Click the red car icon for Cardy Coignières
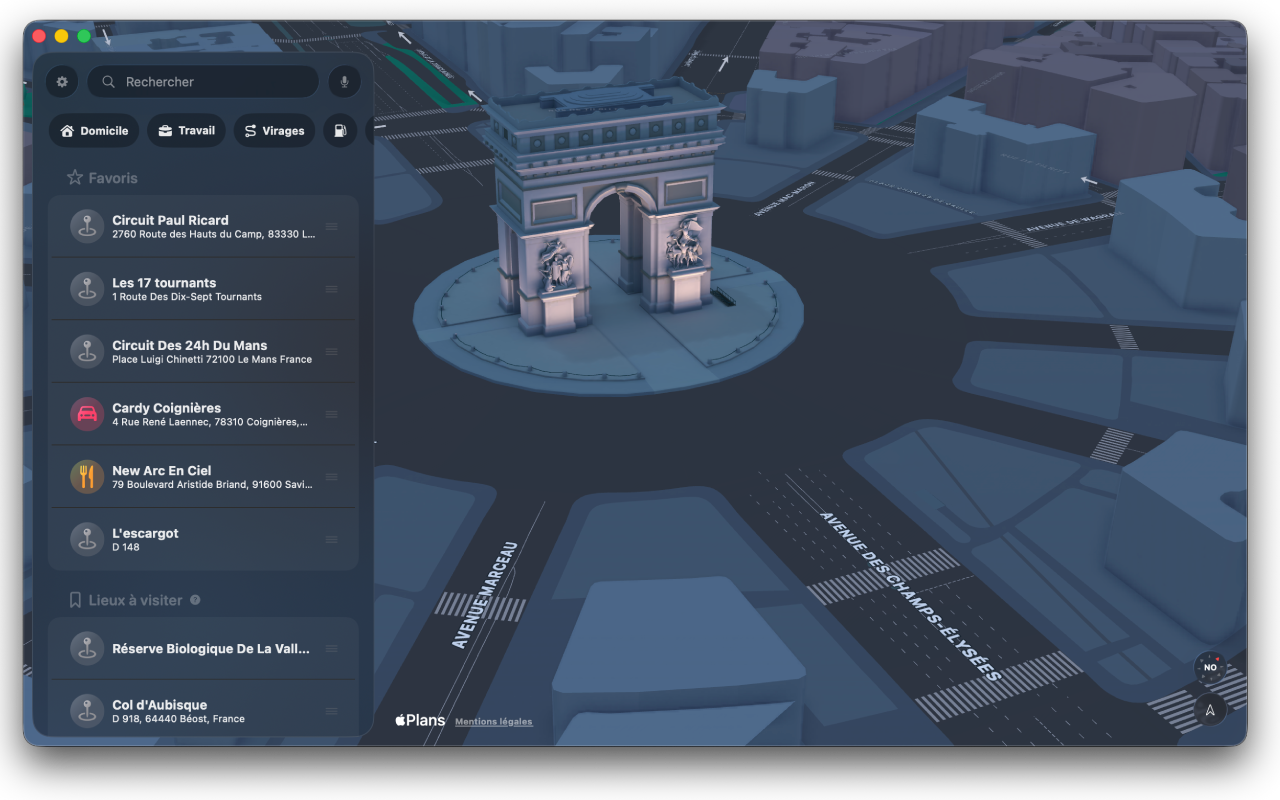 click(87, 414)
